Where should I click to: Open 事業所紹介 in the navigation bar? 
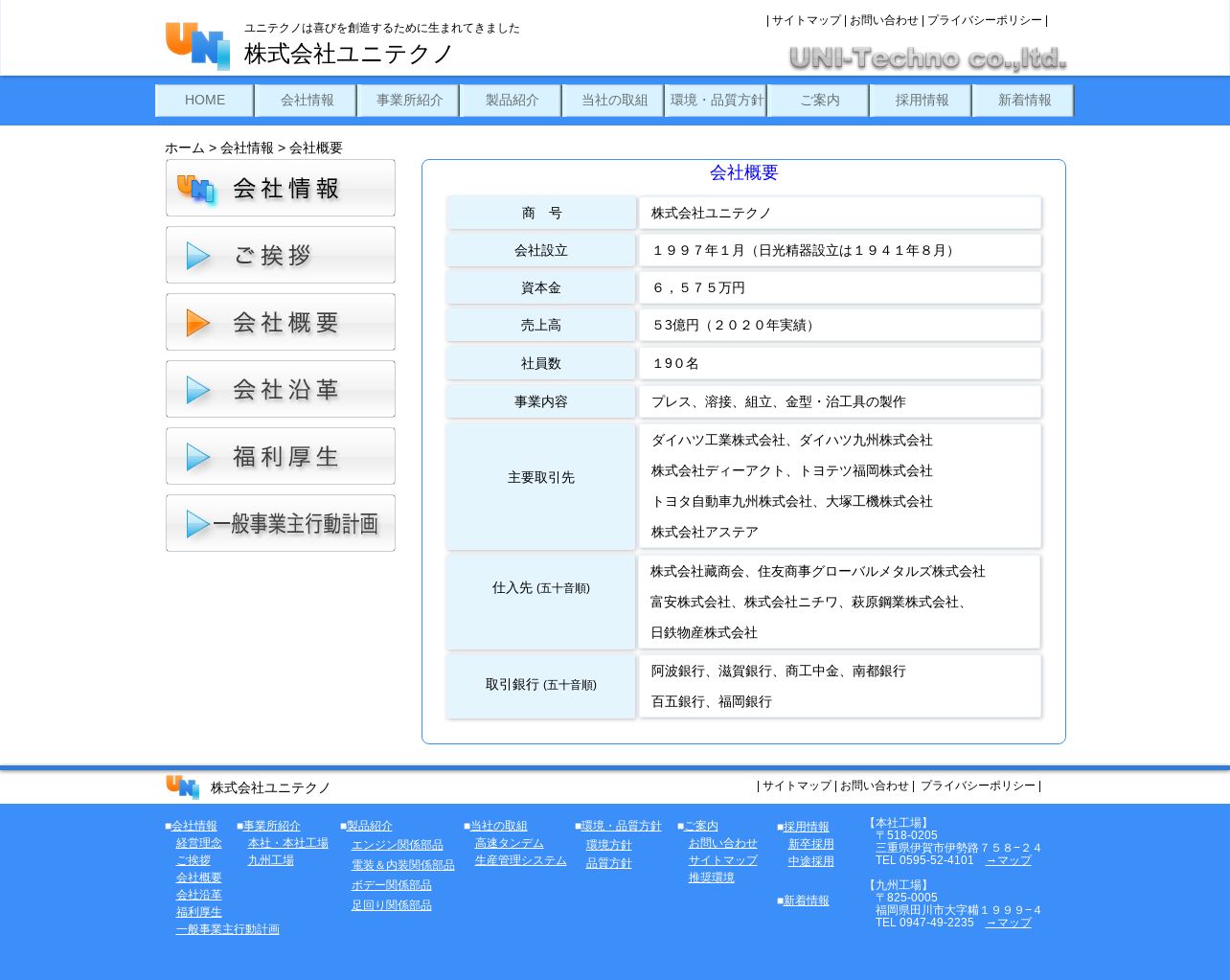[x=409, y=101]
